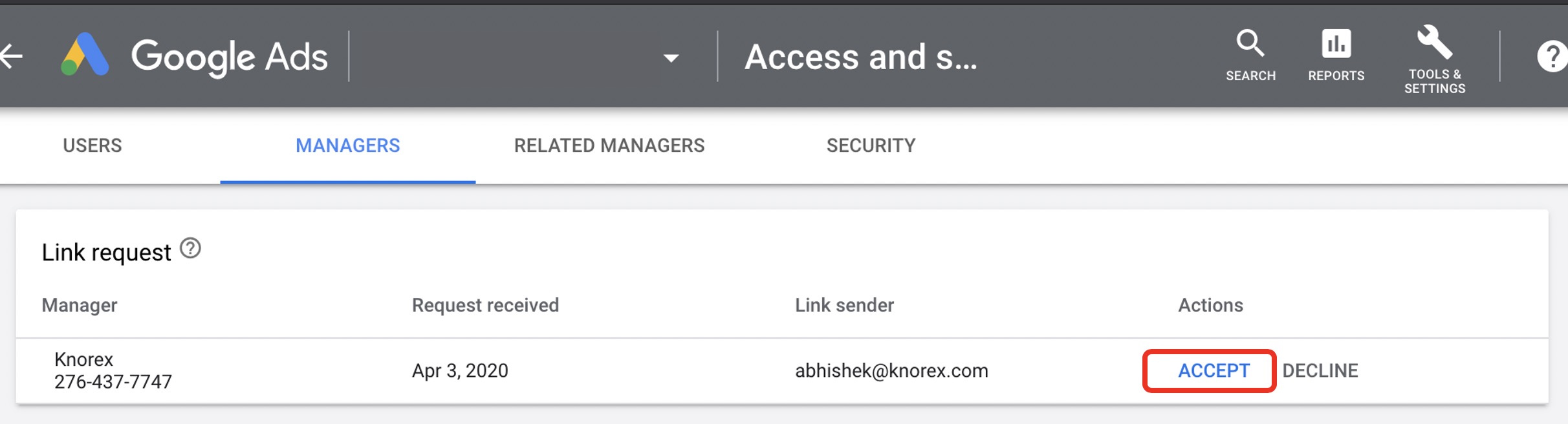Click the Help question mark icon
This screenshot has width=1568, height=424.
[1552, 56]
